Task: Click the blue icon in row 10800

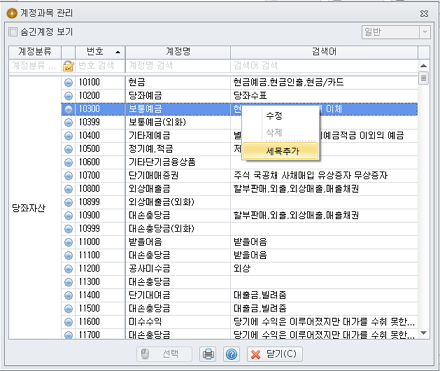Action: pyautogui.click(x=68, y=189)
